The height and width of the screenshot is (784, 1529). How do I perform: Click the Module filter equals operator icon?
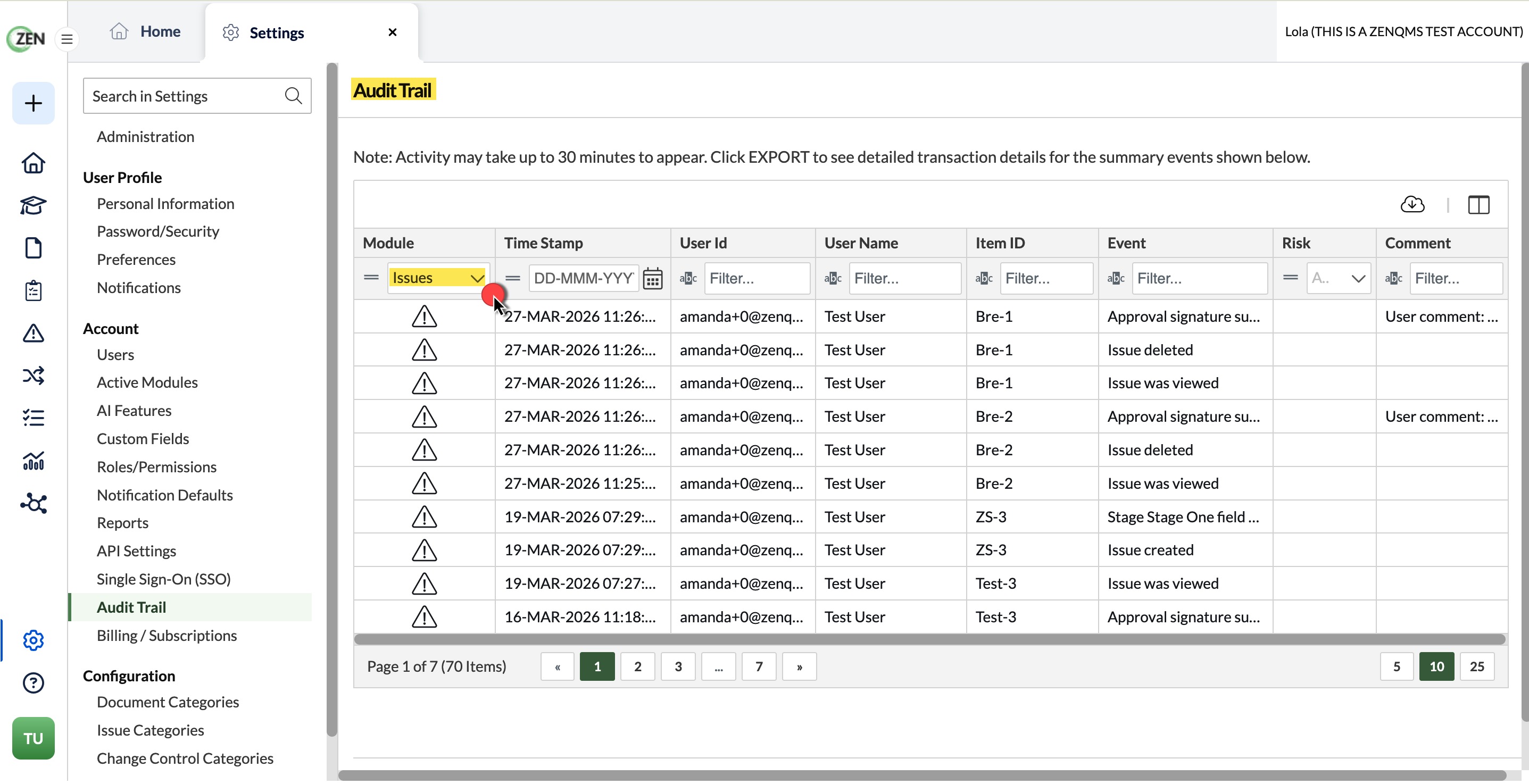(371, 278)
